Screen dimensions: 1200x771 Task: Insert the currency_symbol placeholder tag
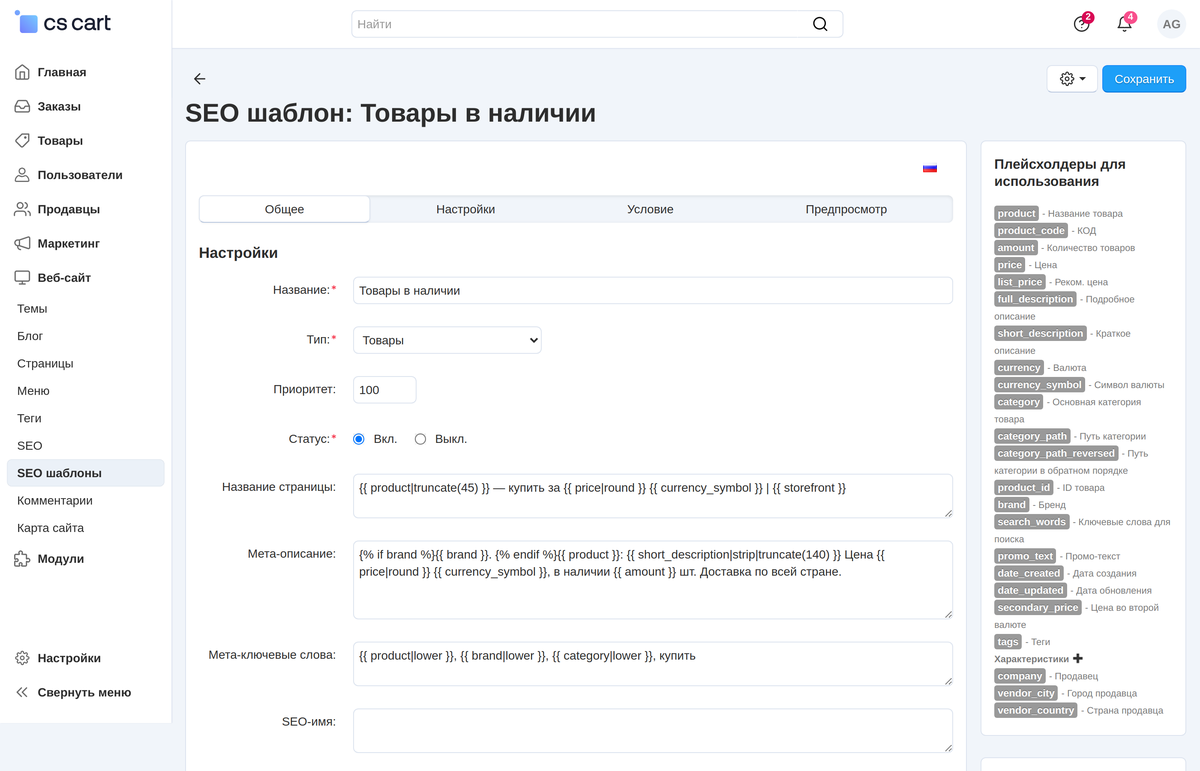[1040, 385]
